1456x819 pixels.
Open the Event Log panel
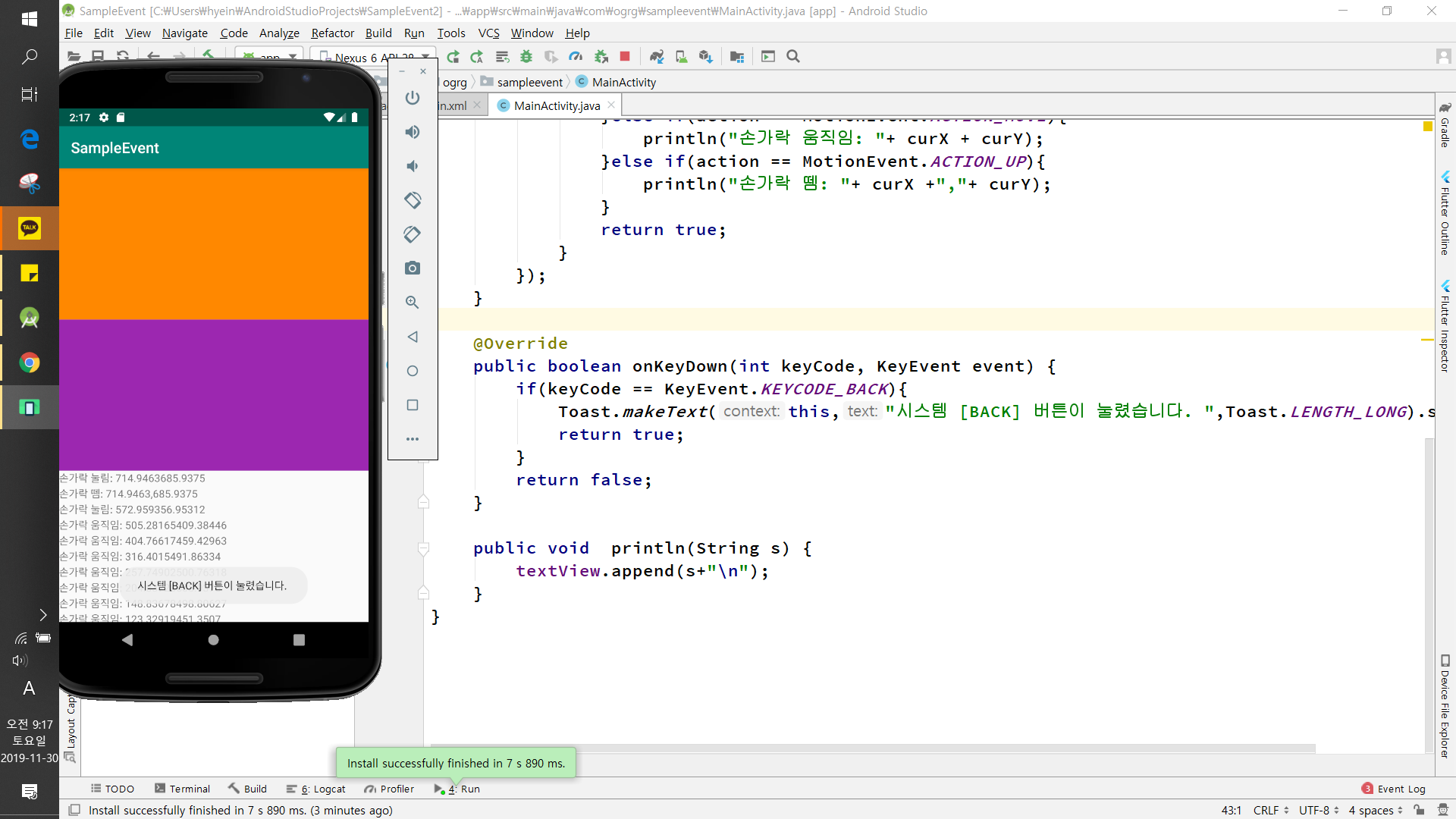click(1401, 789)
